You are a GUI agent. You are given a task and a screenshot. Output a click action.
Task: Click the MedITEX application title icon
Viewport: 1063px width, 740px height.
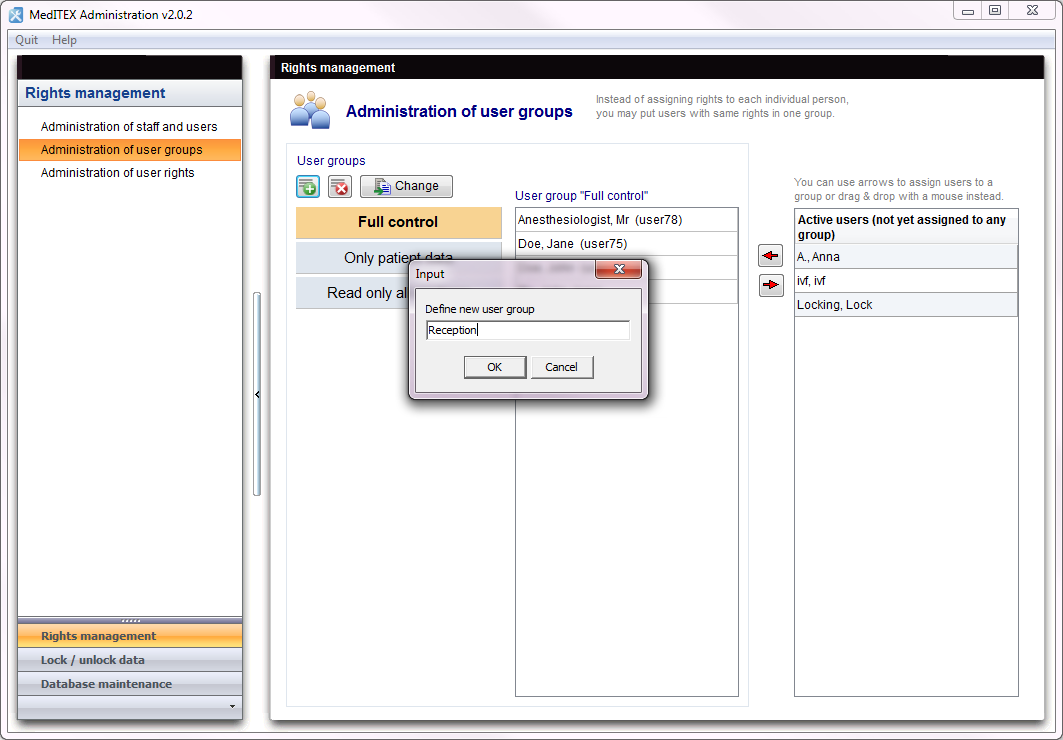tap(16, 14)
